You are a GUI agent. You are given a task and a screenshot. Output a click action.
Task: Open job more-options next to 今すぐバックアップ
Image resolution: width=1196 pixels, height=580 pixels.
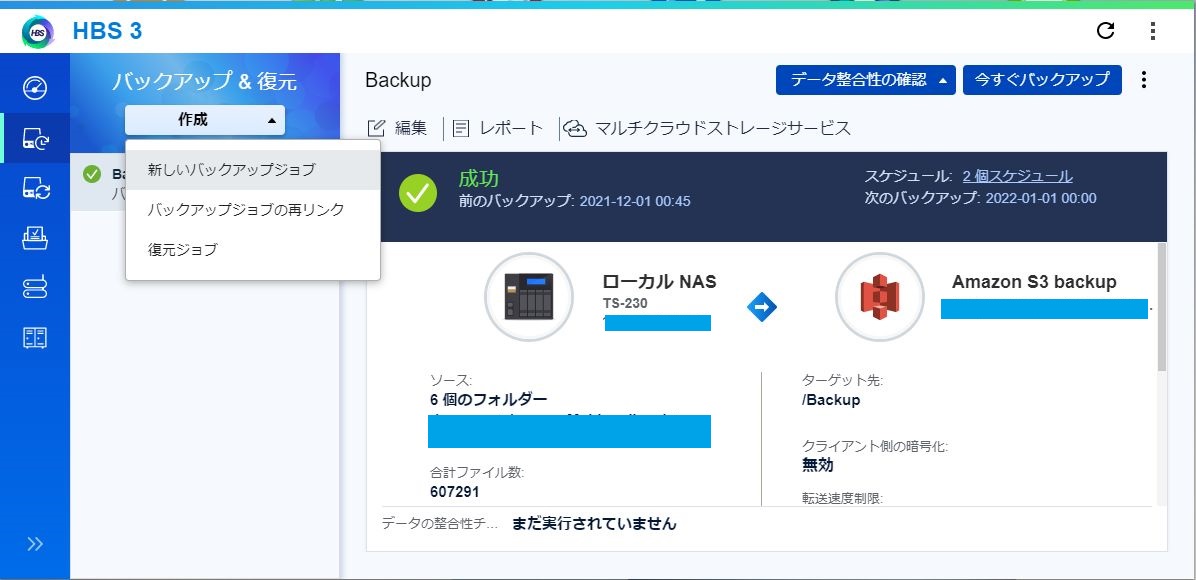[1143, 79]
